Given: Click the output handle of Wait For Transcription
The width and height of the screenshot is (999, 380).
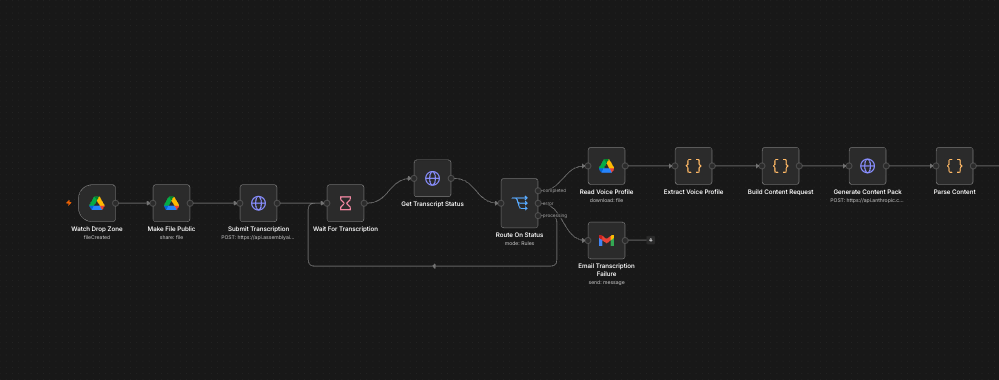Looking at the screenshot, I should (364, 203).
